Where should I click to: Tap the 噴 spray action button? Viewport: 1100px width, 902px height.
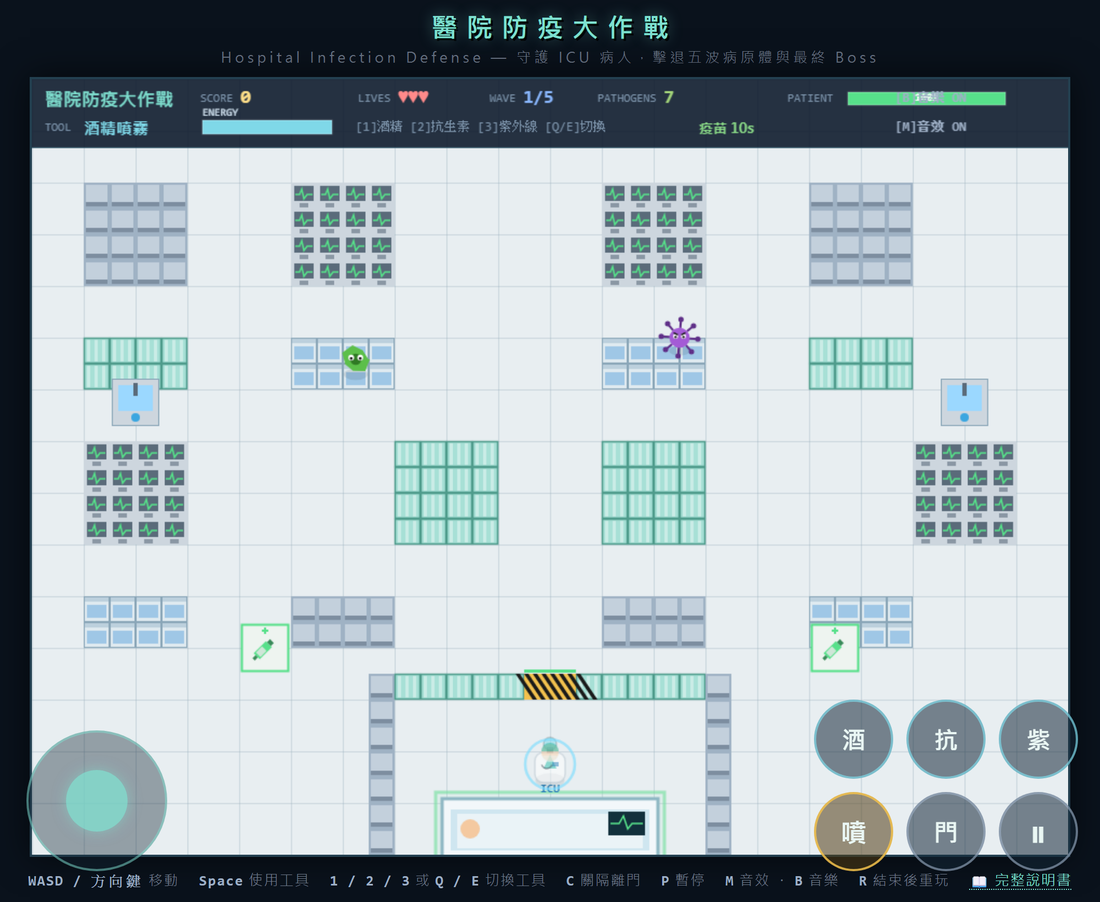(x=853, y=832)
